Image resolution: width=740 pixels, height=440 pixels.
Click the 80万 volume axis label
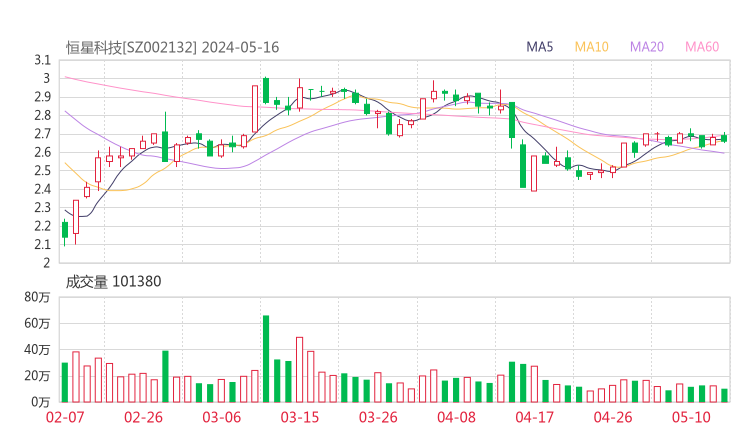[37, 297]
